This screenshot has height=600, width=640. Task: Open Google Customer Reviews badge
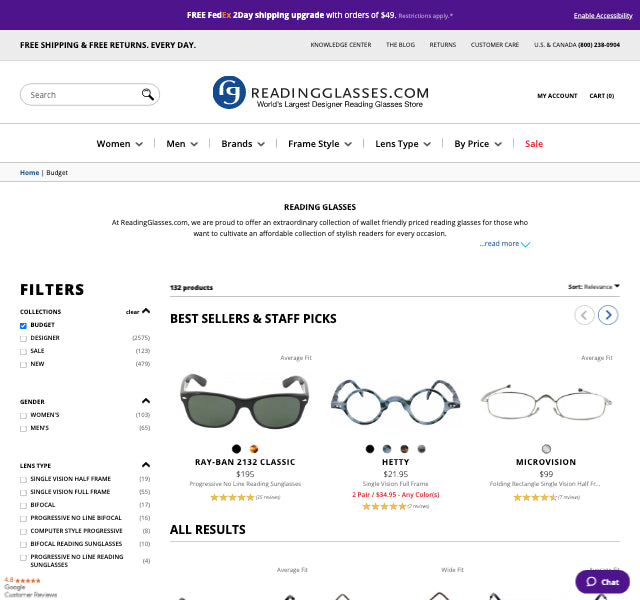click(31, 587)
